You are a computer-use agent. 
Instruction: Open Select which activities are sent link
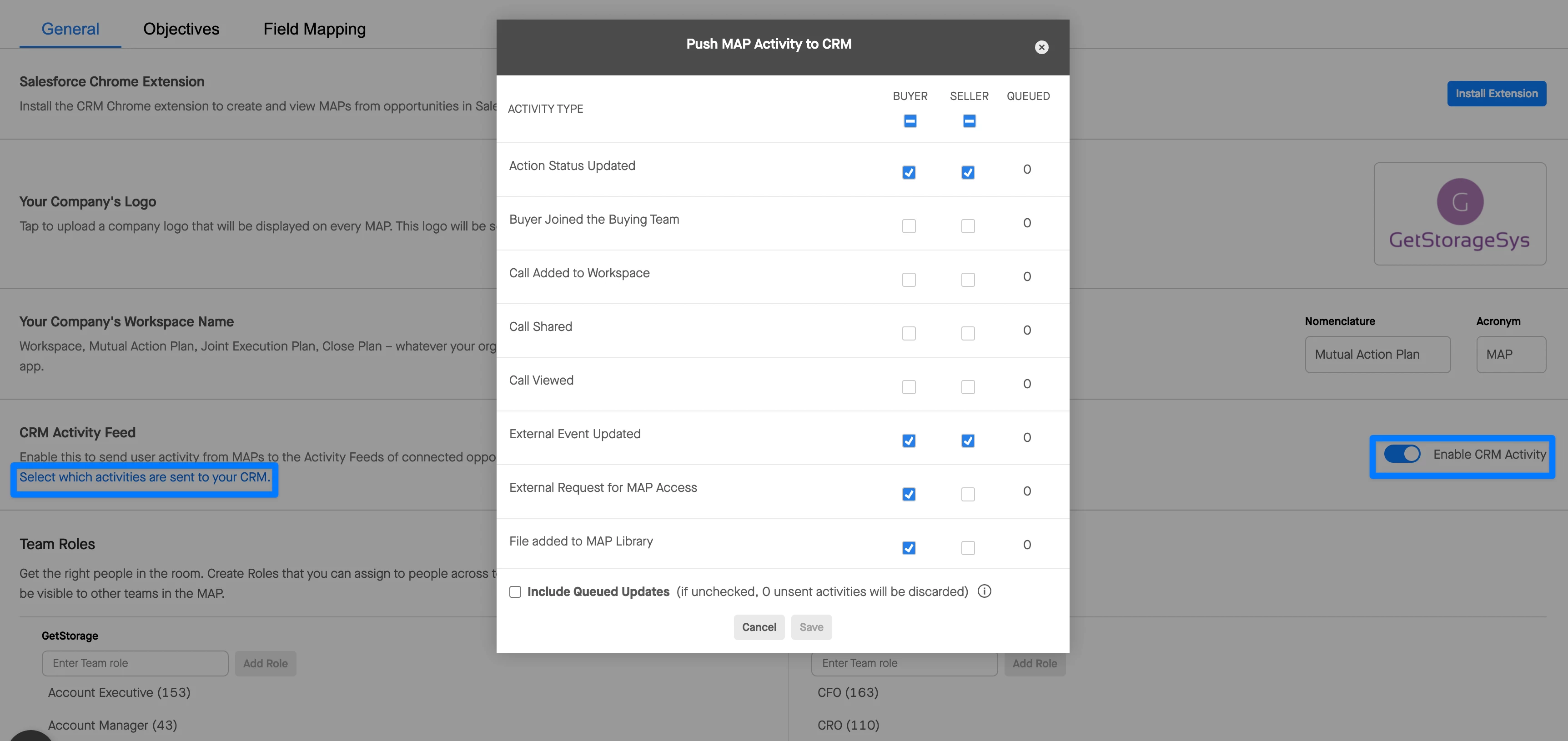144,478
